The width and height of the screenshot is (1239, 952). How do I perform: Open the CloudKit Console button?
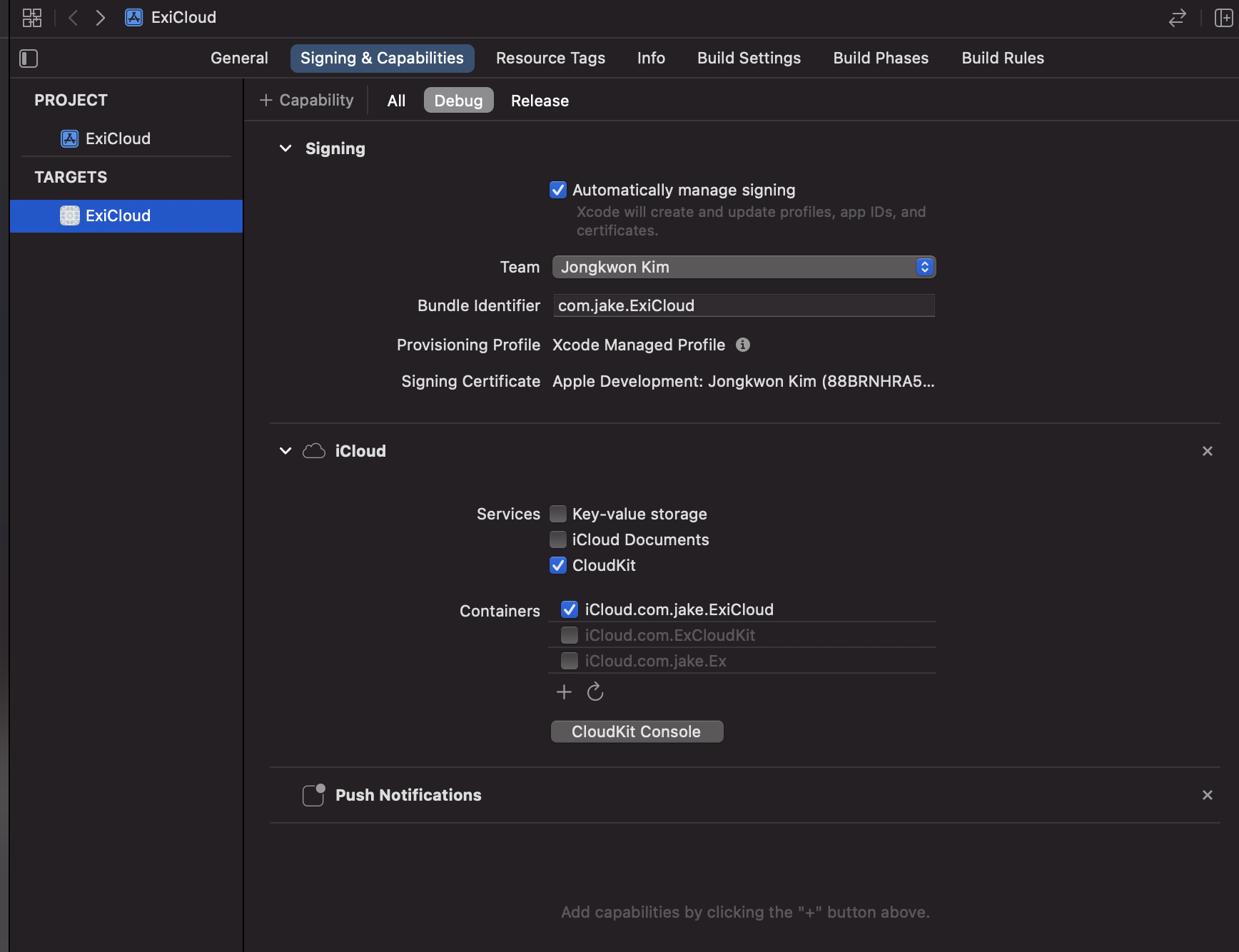pos(637,731)
